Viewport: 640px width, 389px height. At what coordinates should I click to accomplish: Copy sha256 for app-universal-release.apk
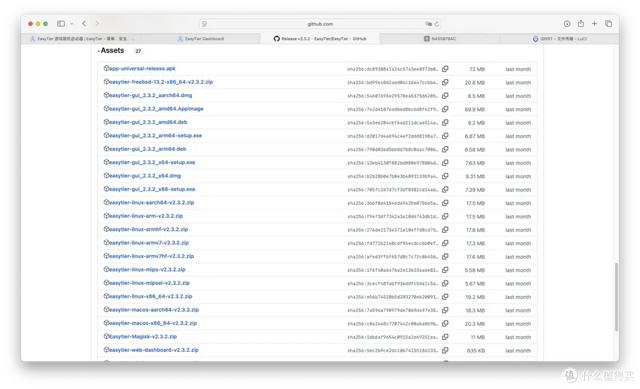445,69
